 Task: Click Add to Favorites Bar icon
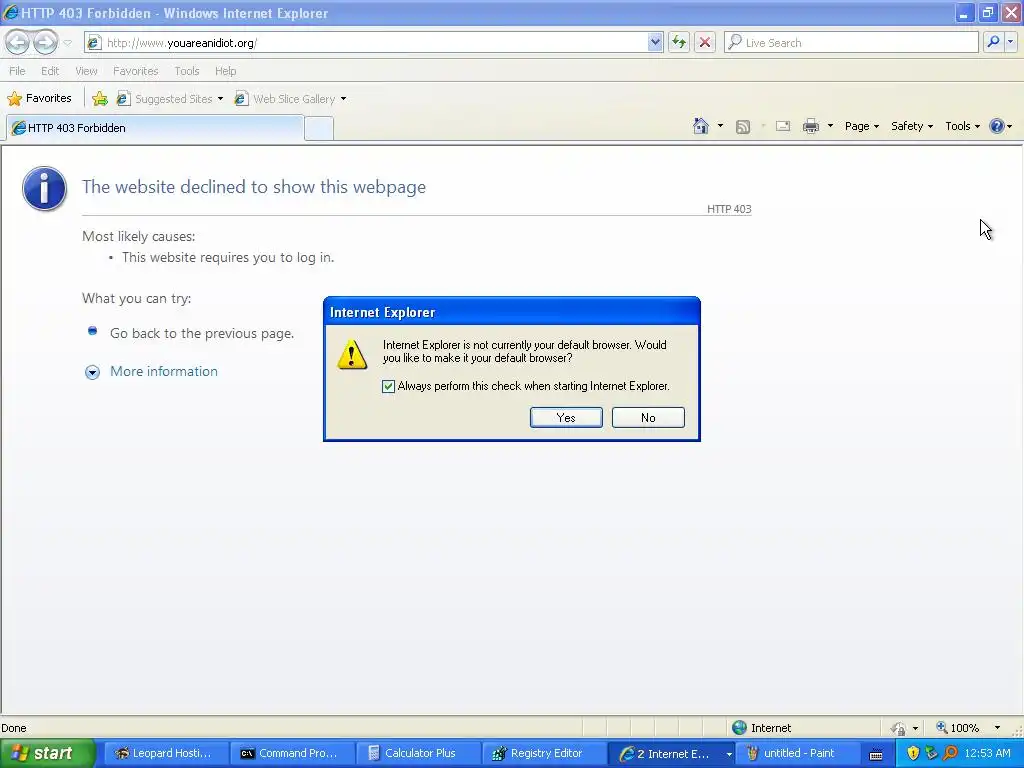tap(100, 99)
